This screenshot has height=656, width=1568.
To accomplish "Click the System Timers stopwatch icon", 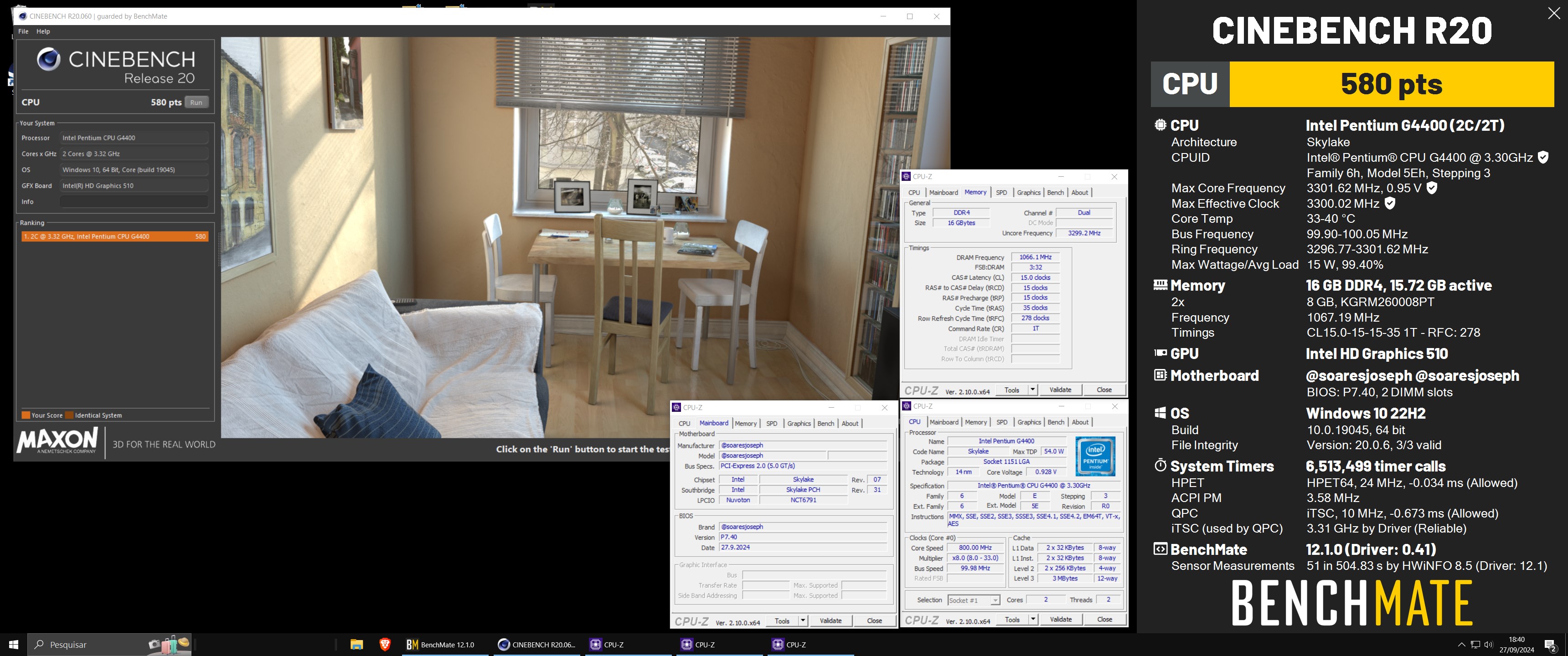I will (1160, 466).
